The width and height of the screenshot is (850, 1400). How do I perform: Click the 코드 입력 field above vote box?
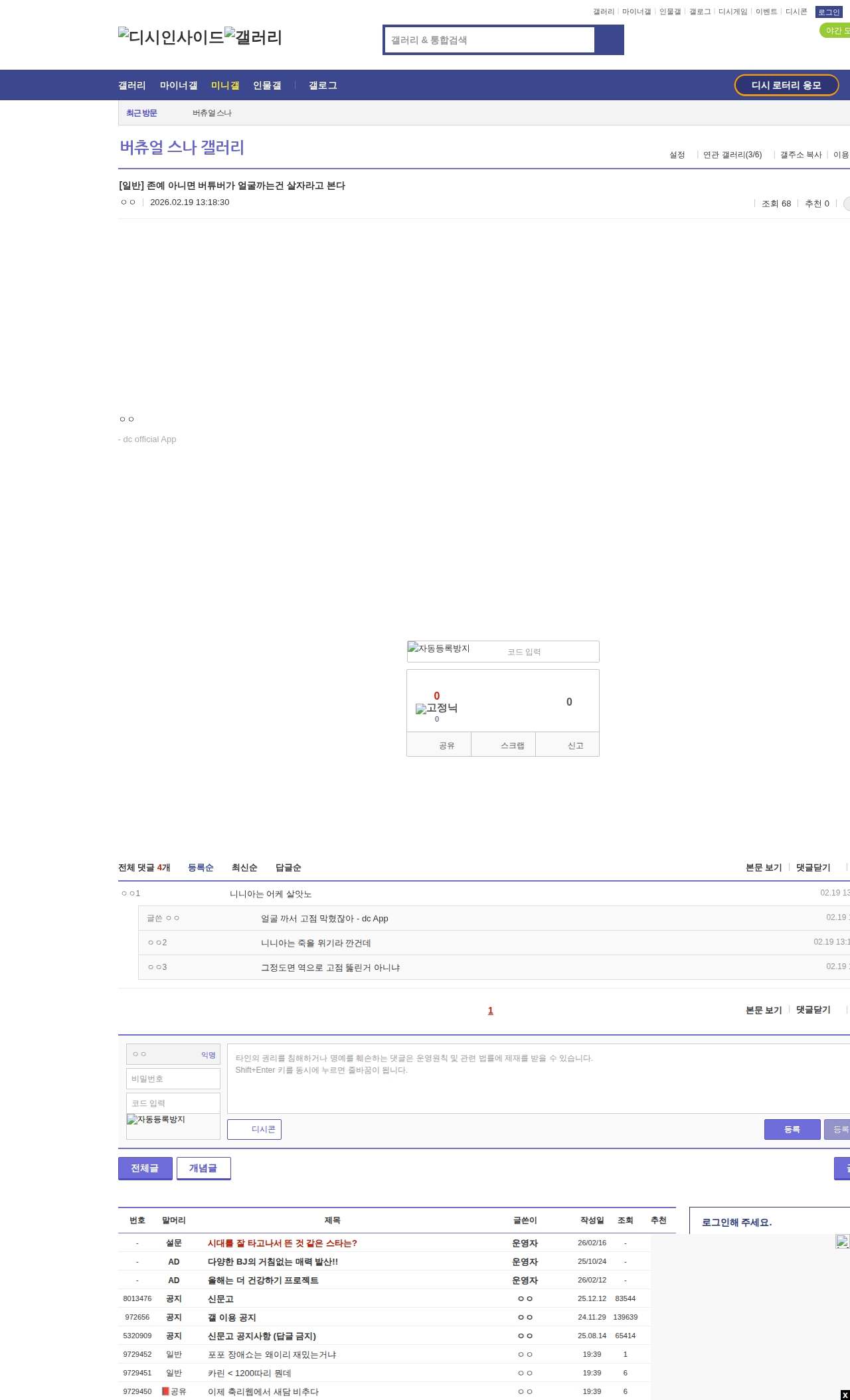click(x=551, y=651)
